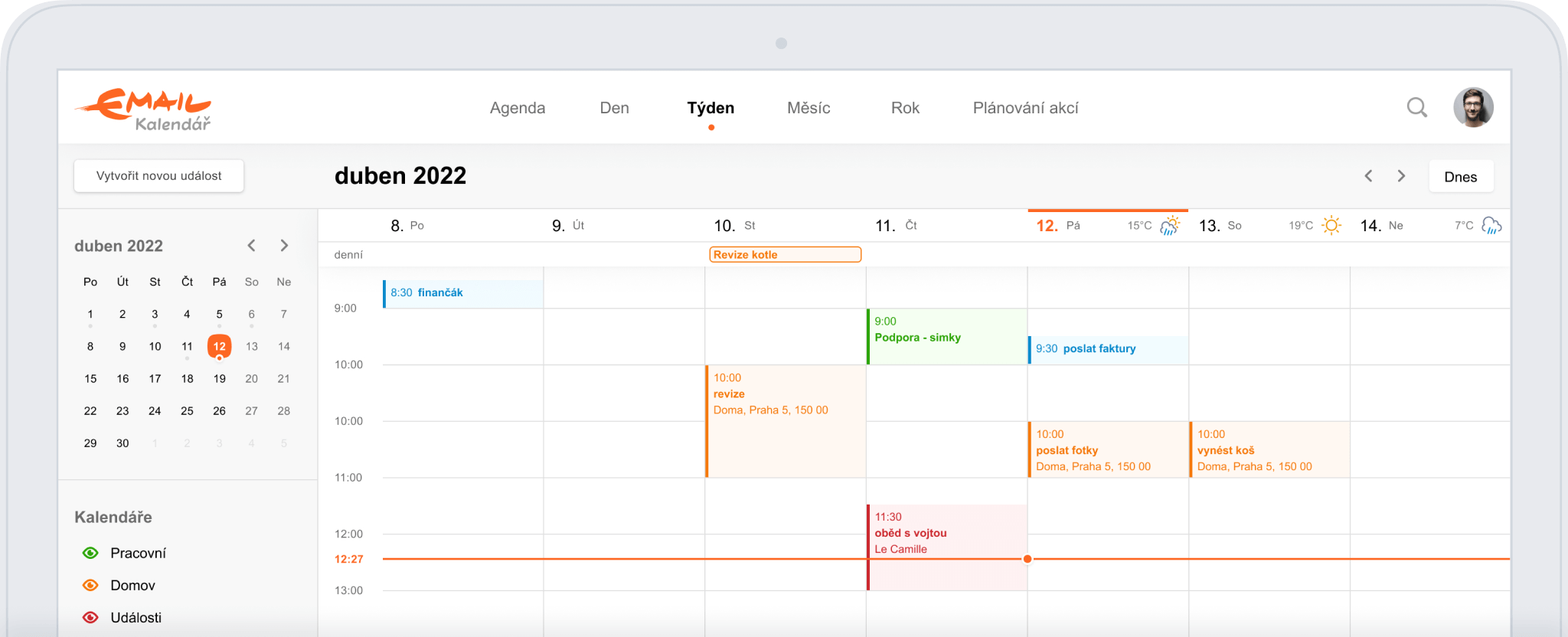Viewport: 1568px width, 637px height.
Task: Click the 8. Po day header
Action: [x=407, y=226]
